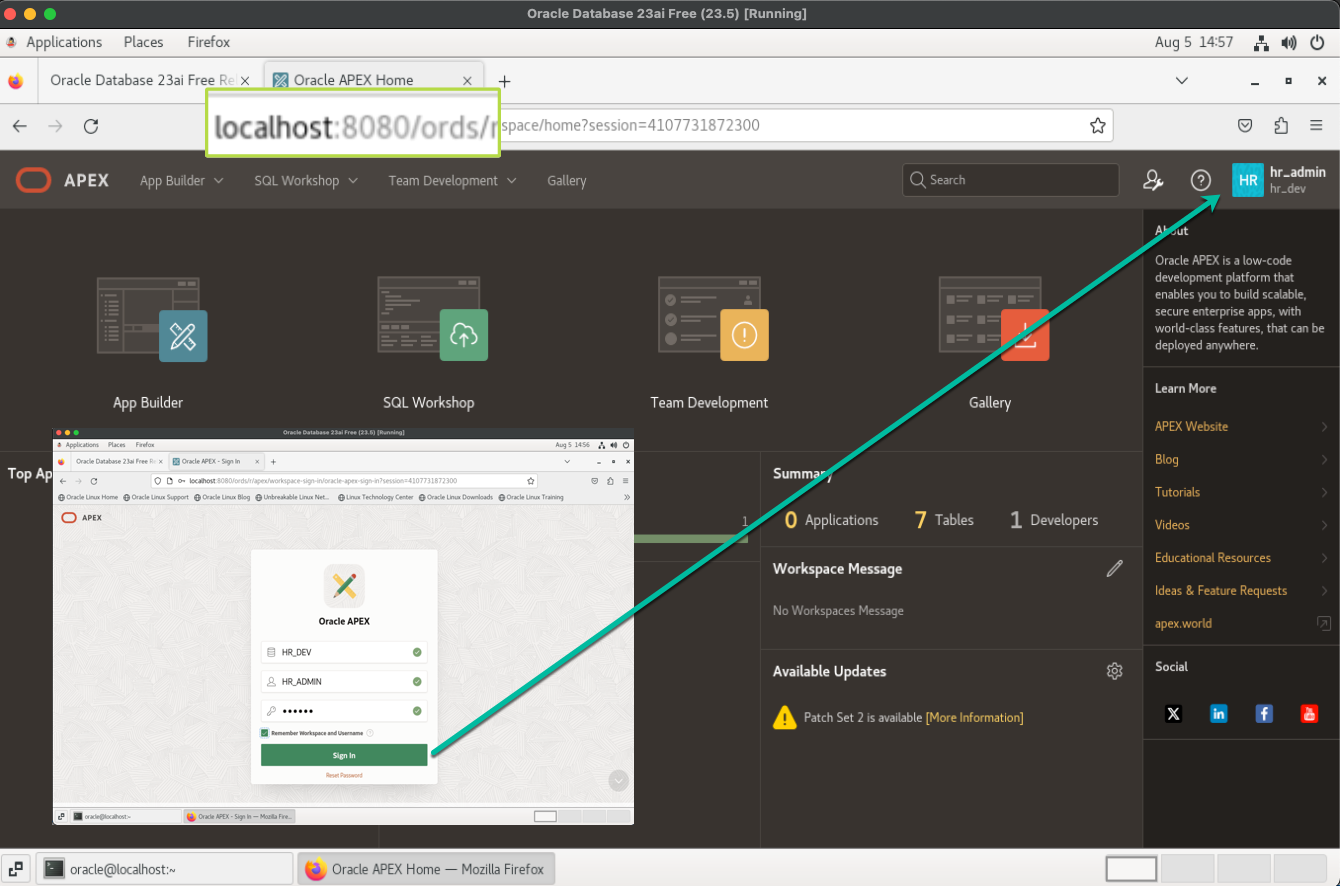The image size is (1340, 886).
Task: Open the Team Development large tile icon
Action: [x=713, y=319]
